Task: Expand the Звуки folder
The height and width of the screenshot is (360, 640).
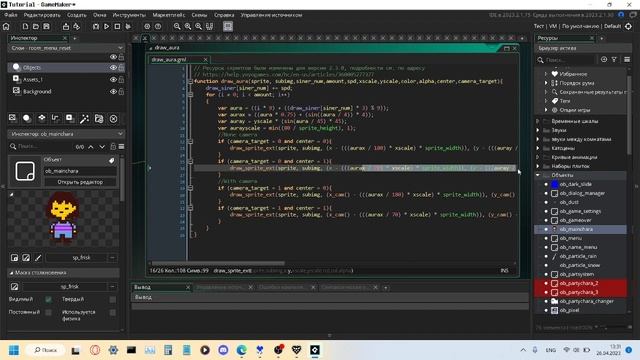Action: [x=538, y=130]
